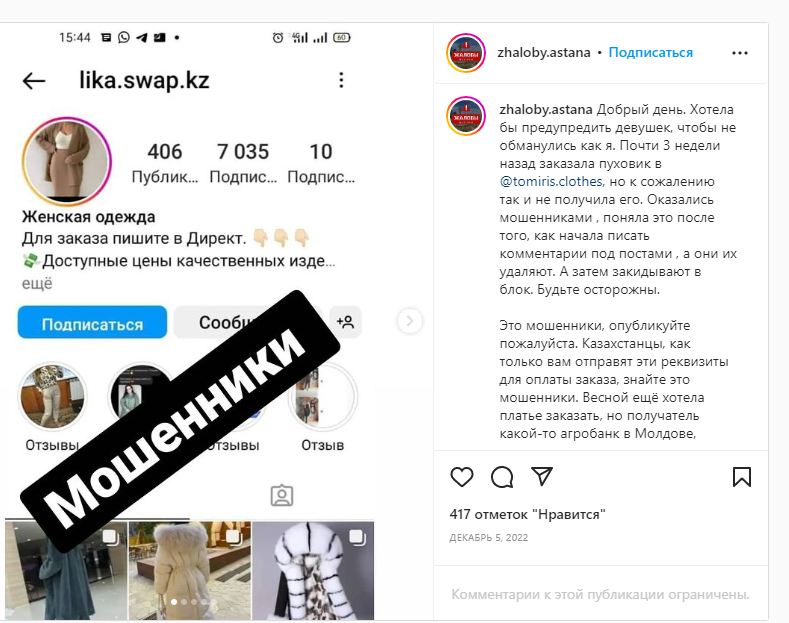Viewport: 789px width, 623px height.
Task: Go to next image with carousel arrow
Action: (410, 321)
